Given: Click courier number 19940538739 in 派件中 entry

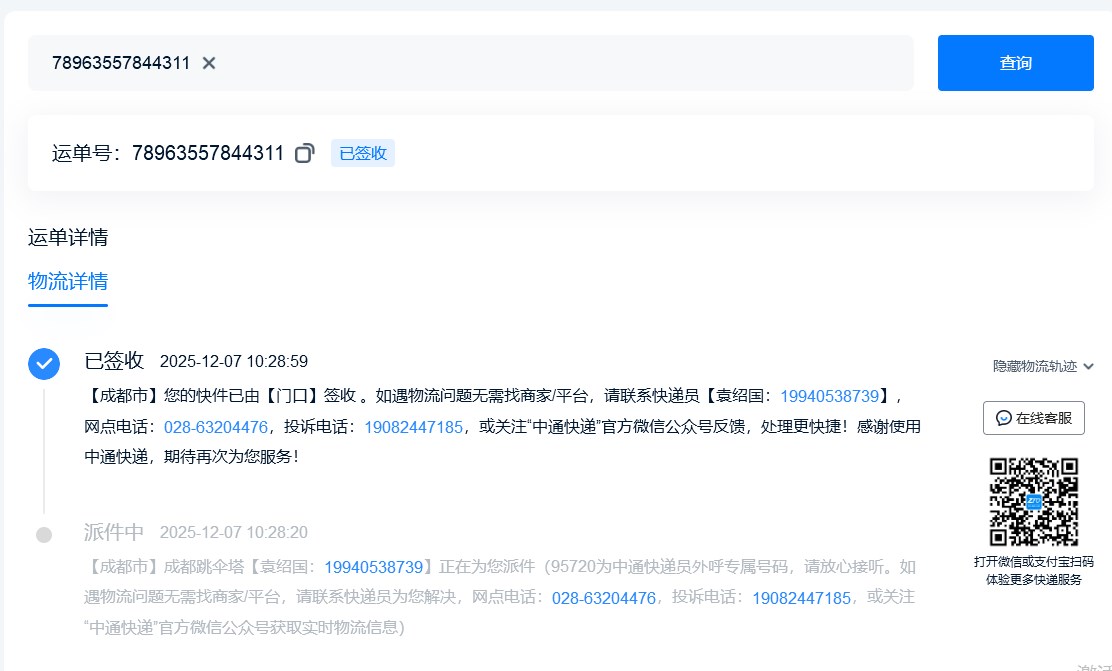Looking at the screenshot, I should coord(373,567).
